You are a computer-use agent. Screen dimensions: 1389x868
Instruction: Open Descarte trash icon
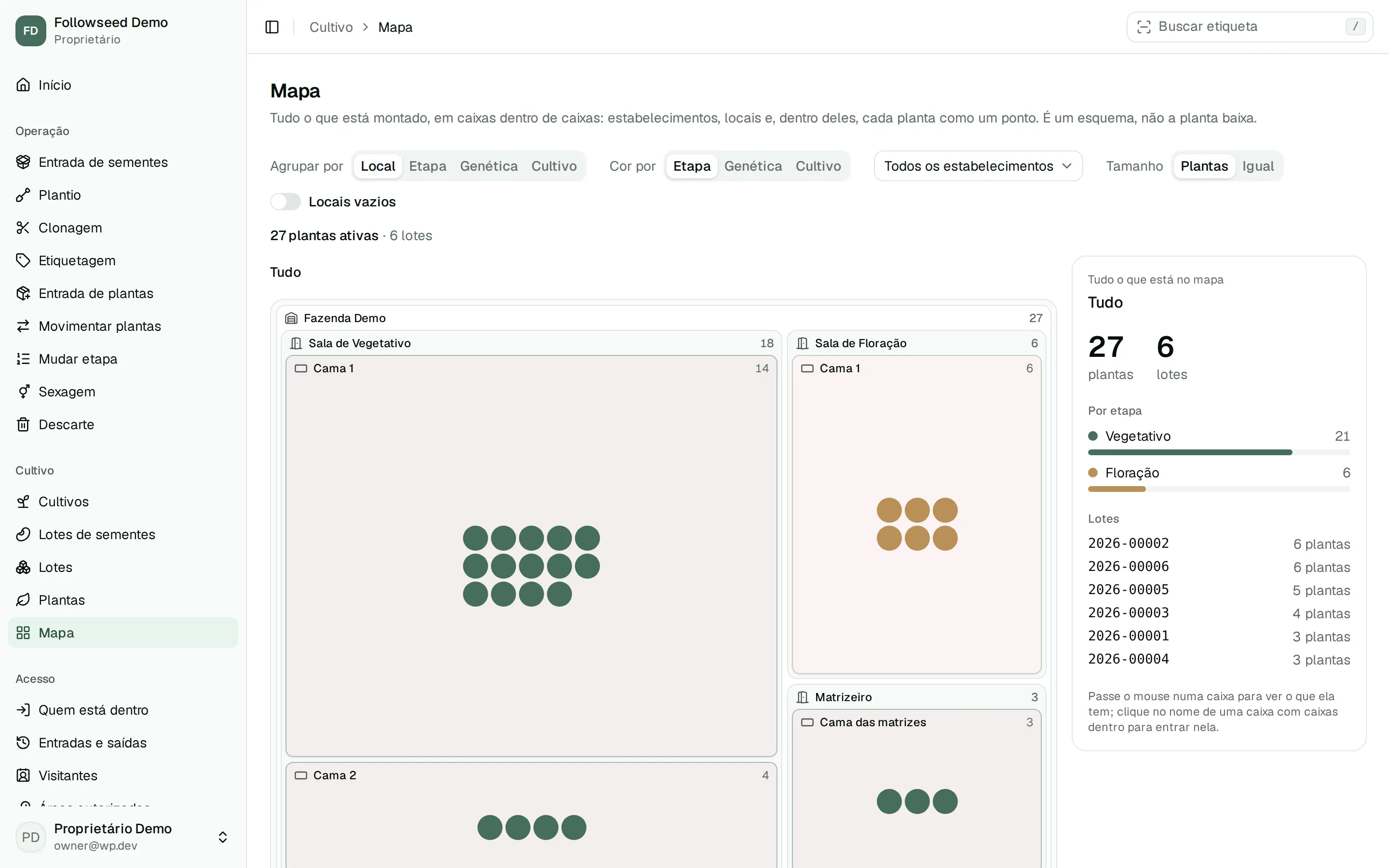[23, 424]
